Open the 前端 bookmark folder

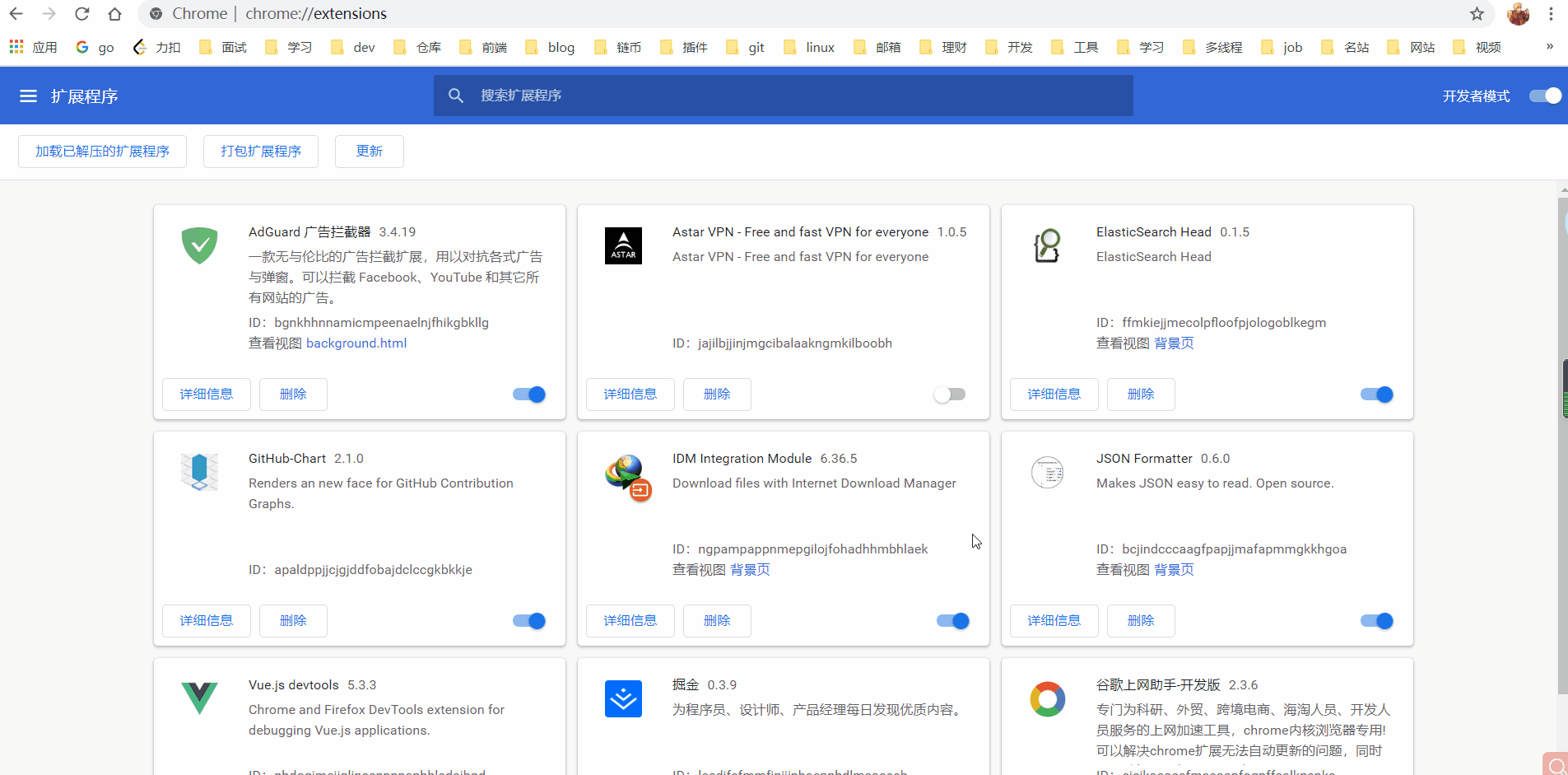pos(483,47)
